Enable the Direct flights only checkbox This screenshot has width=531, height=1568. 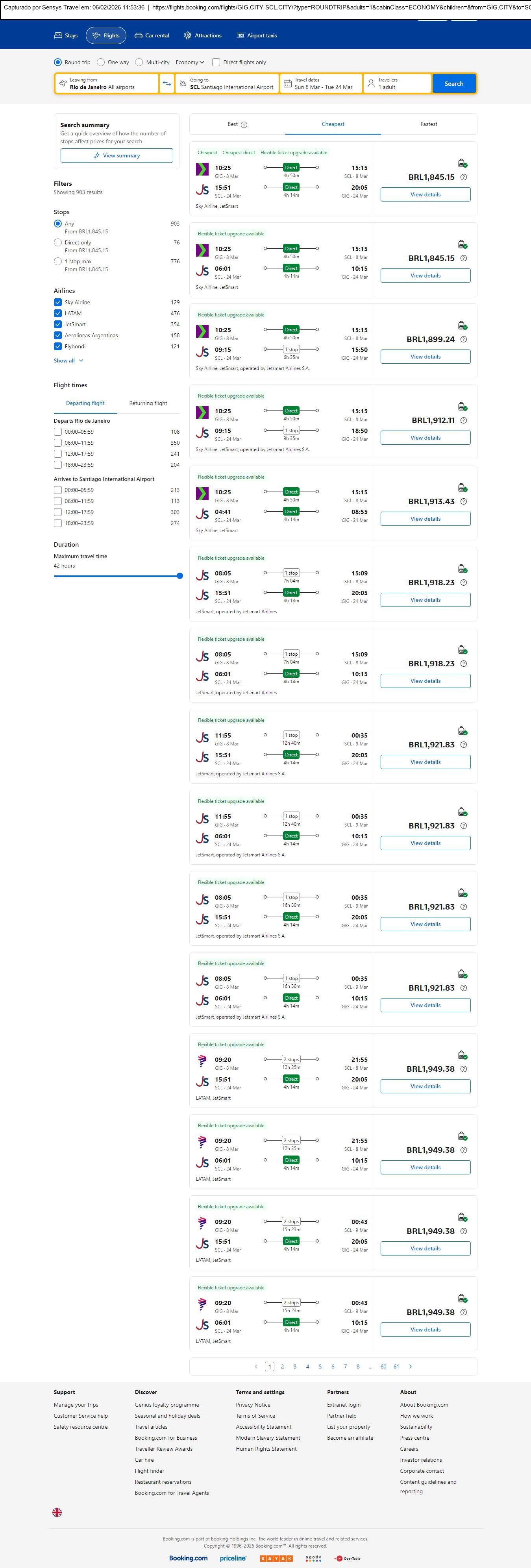(x=216, y=62)
